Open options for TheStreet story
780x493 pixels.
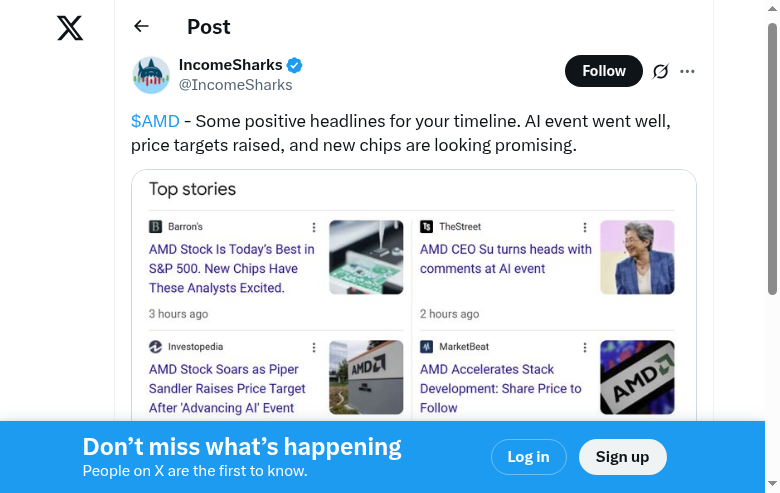[x=585, y=227]
